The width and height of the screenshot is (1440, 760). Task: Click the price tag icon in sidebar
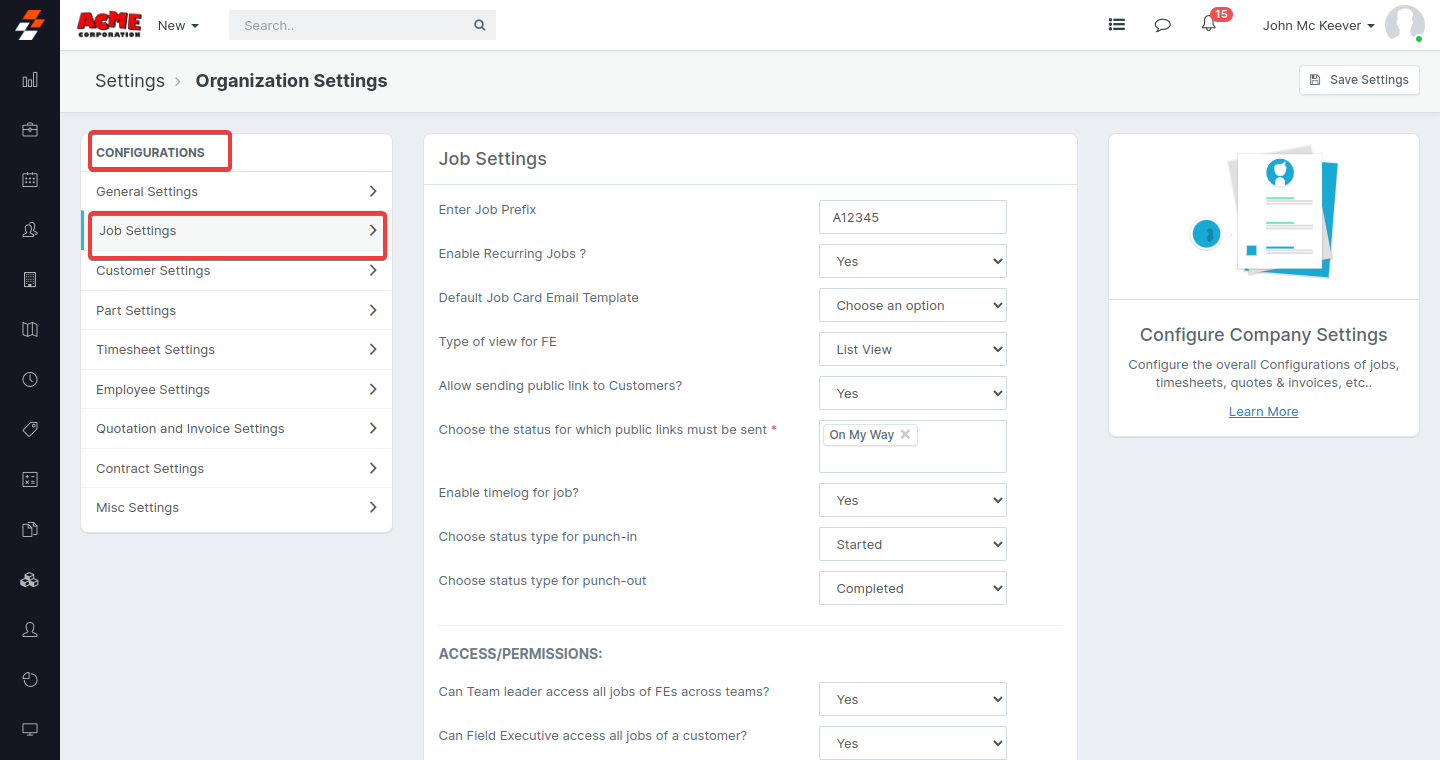30,429
